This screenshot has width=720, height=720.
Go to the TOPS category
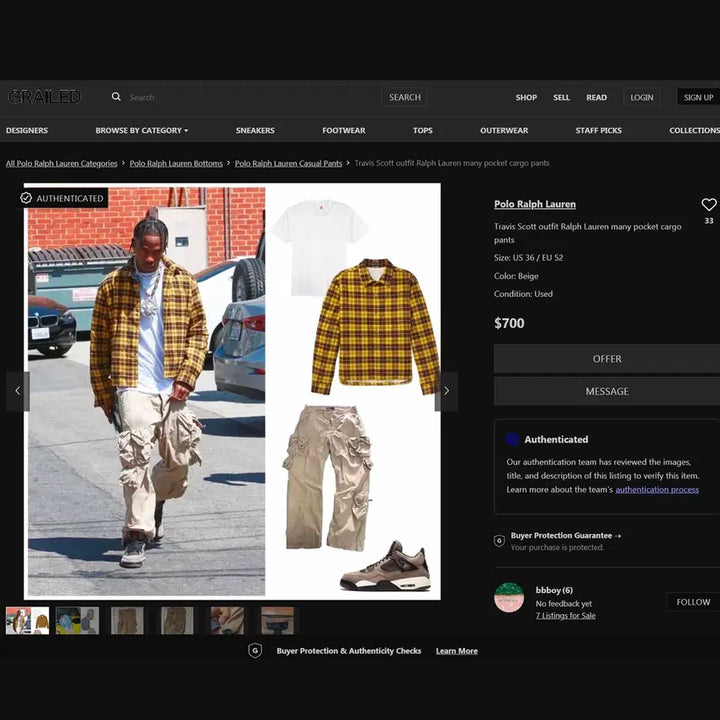[x=422, y=130]
